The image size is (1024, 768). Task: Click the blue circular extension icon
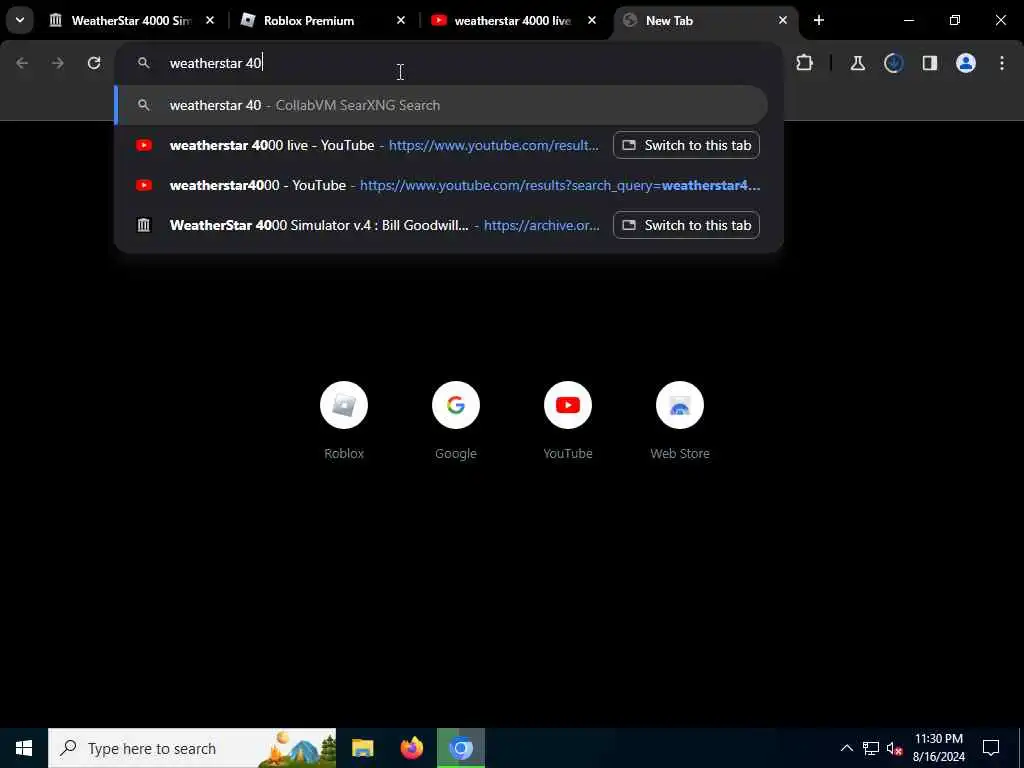(x=893, y=63)
